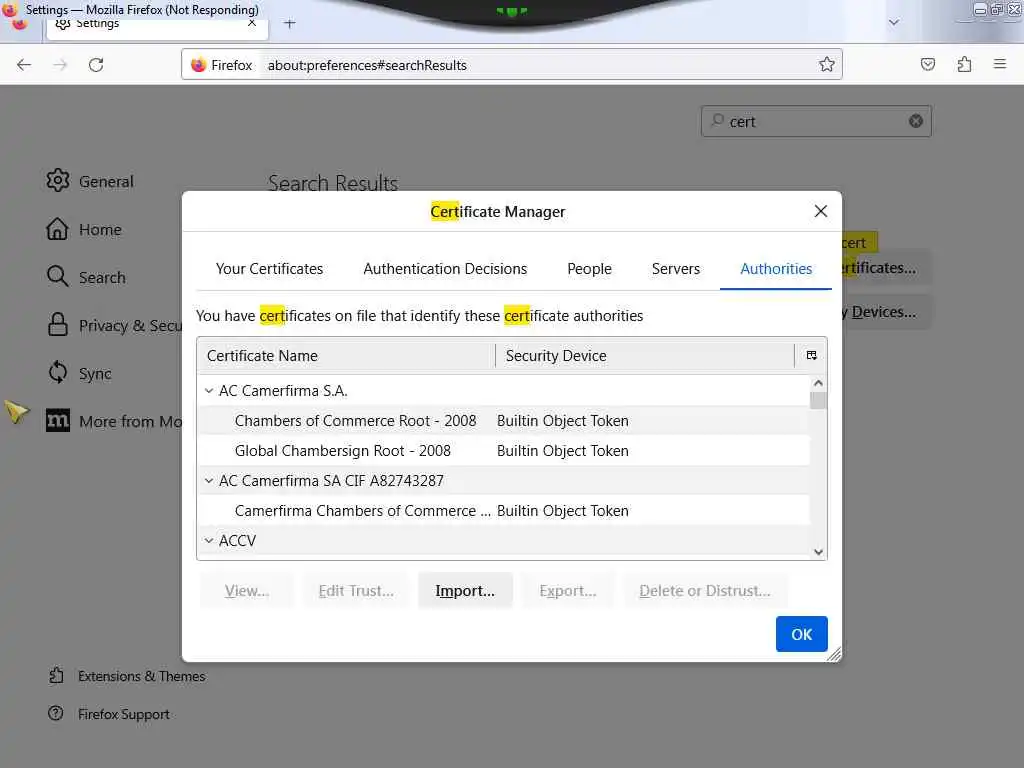Open the Privacy & Security lock icon
This screenshot has width=1024, height=768.
tap(57, 325)
